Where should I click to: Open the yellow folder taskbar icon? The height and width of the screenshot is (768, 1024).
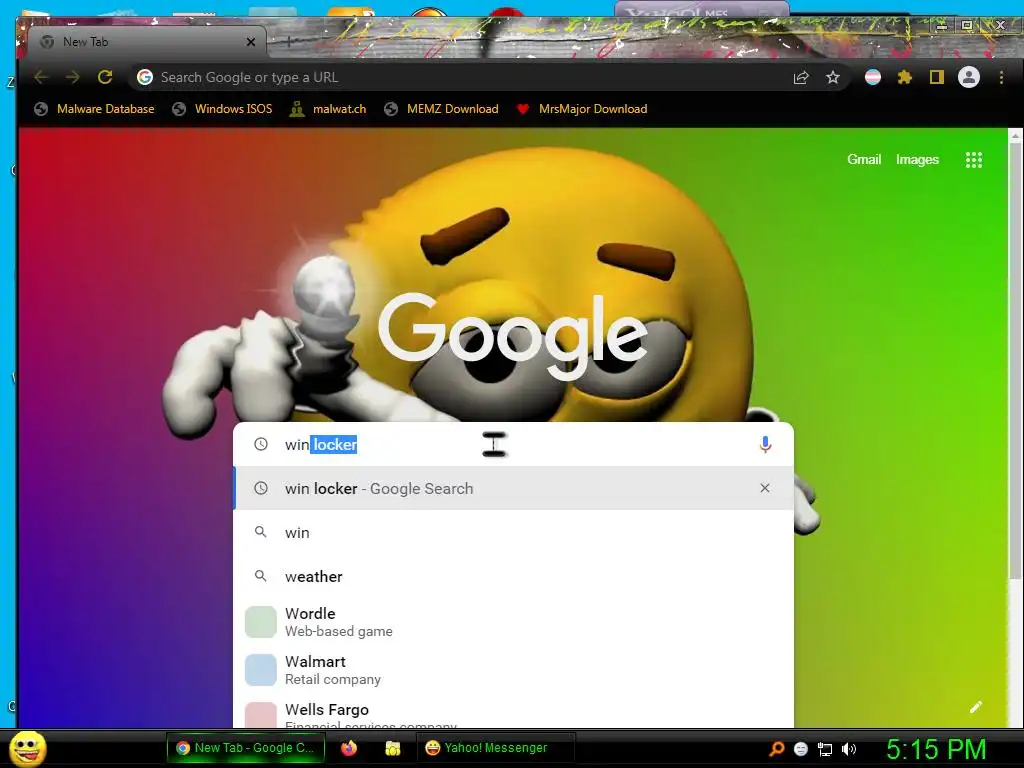coord(392,748)
